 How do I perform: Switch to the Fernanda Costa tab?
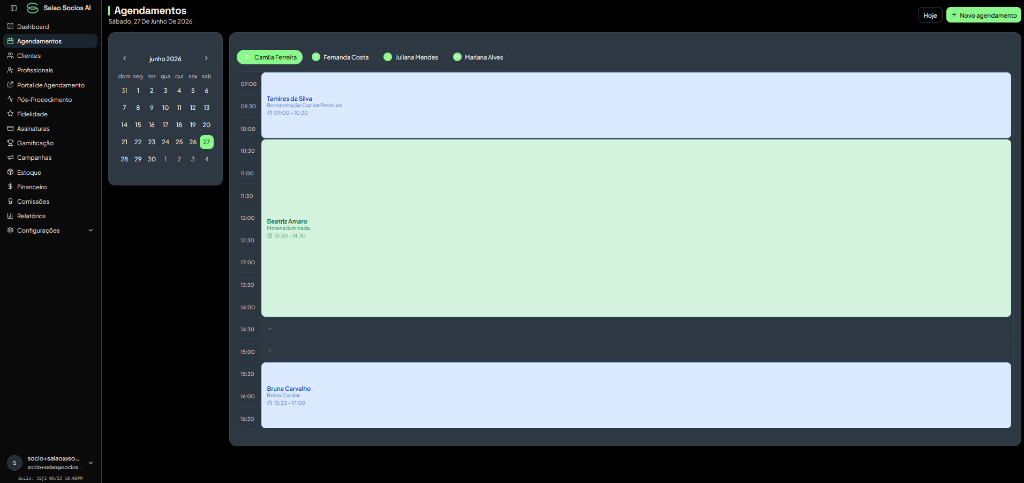click(x=341, y=57)
